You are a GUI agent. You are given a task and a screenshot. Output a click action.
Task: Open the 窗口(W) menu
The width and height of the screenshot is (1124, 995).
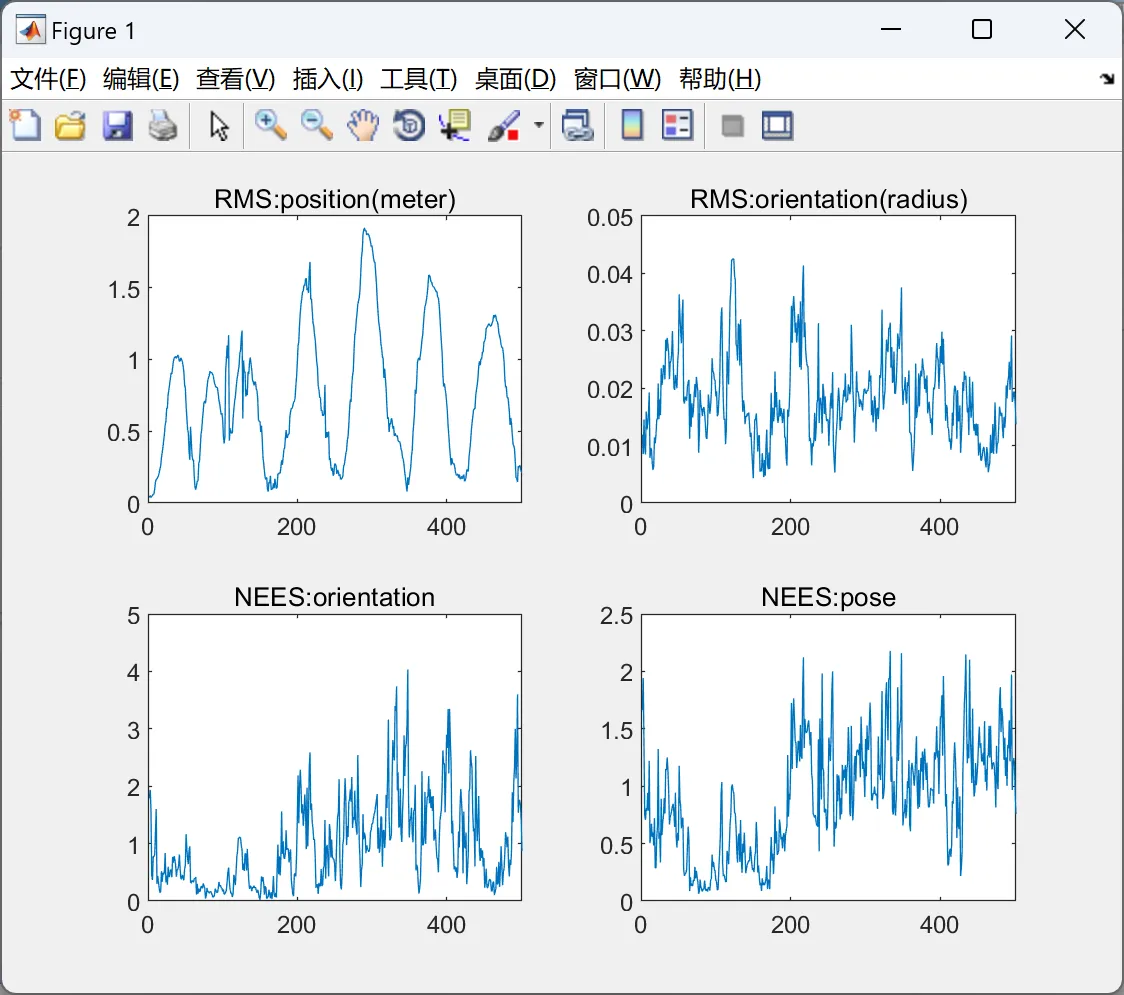[x=617, y=79]
